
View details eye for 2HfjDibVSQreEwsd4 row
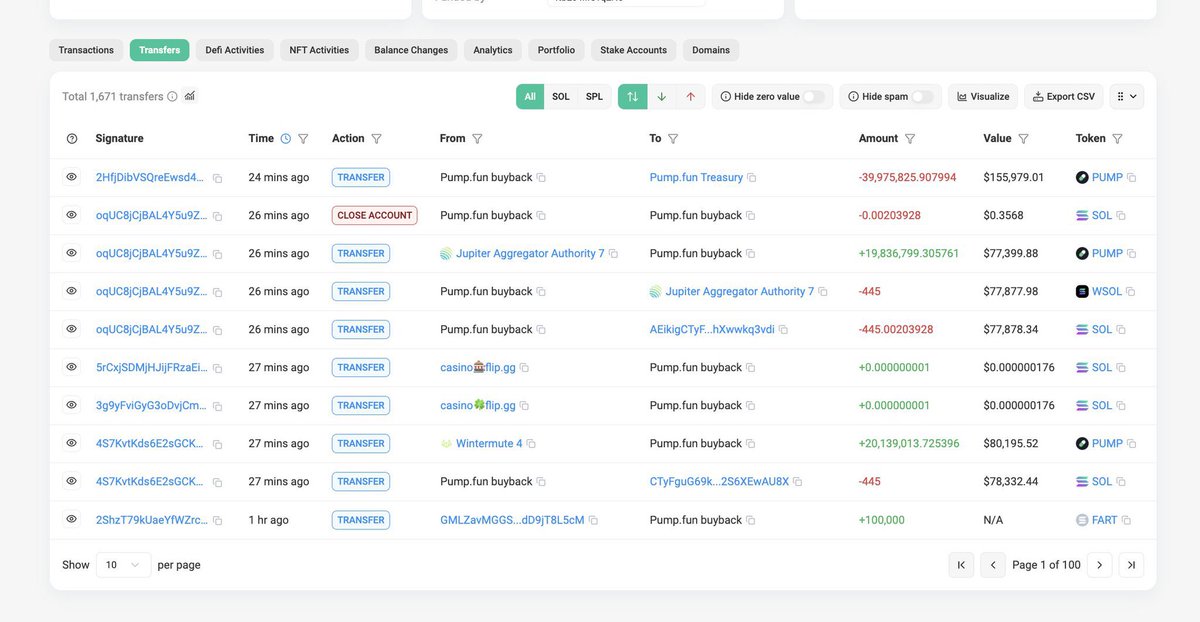coord(71,177)
